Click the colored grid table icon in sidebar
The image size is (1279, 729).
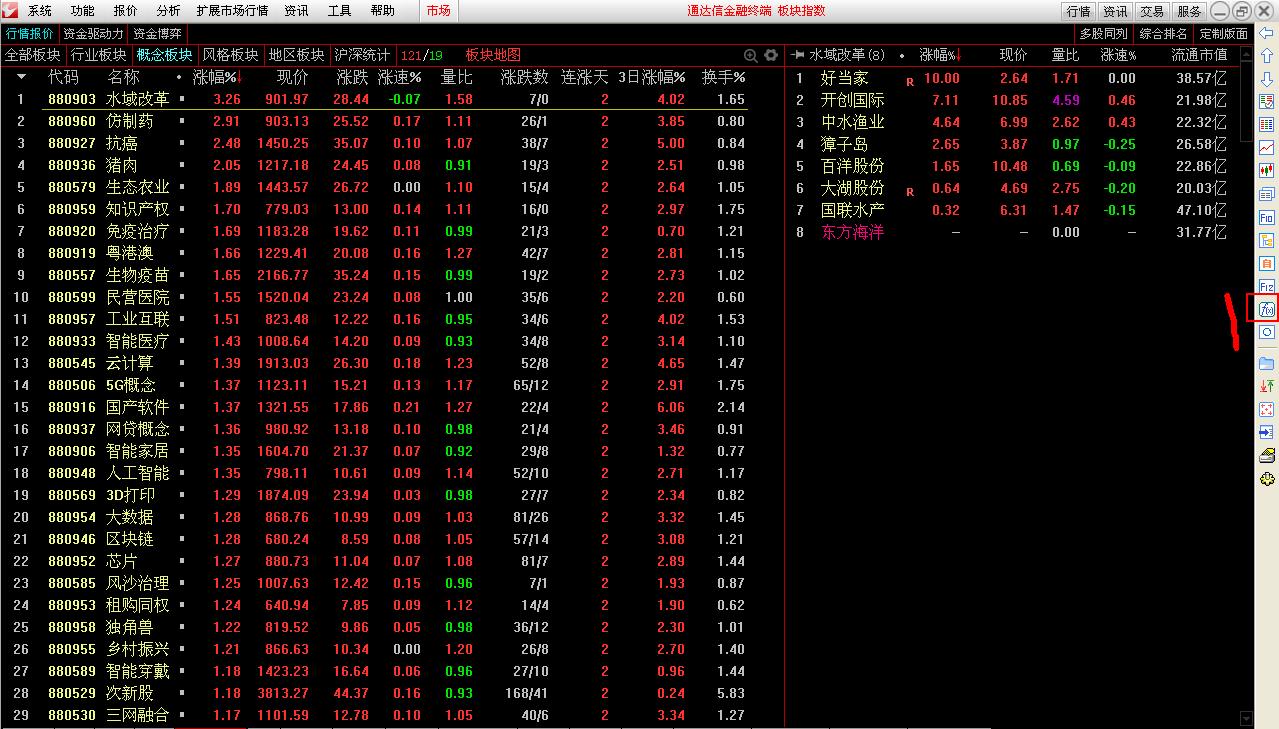point(1266,125)
